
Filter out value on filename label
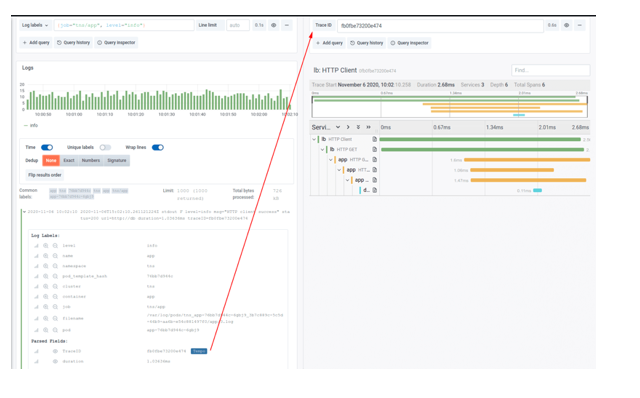(55, 318)
